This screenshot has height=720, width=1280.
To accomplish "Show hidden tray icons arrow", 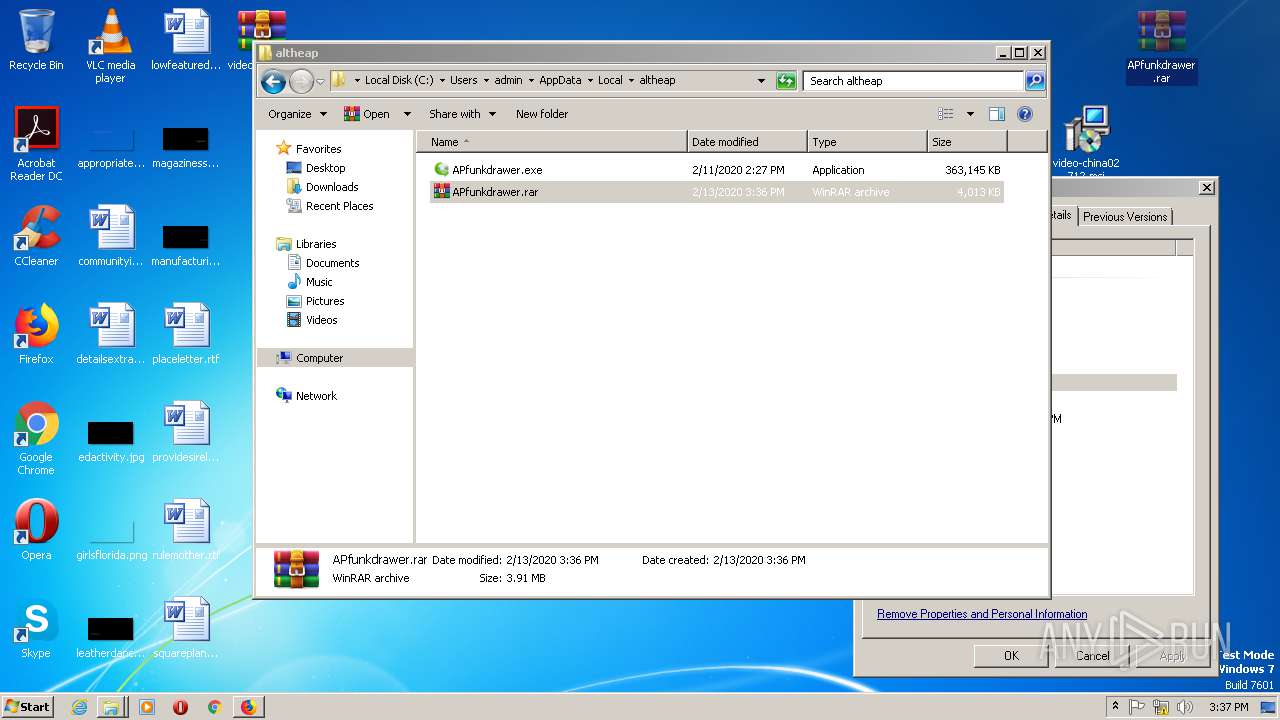I will [x=1115, y=707].
